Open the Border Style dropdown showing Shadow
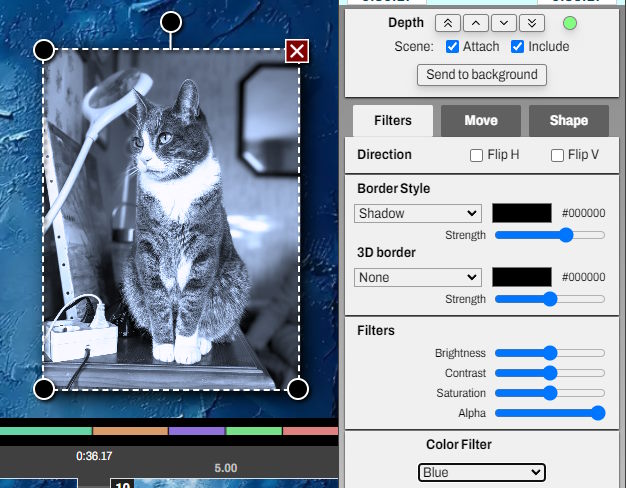This screenshot has width=626, height=488. pyautogui.click(x=418, y=213)
